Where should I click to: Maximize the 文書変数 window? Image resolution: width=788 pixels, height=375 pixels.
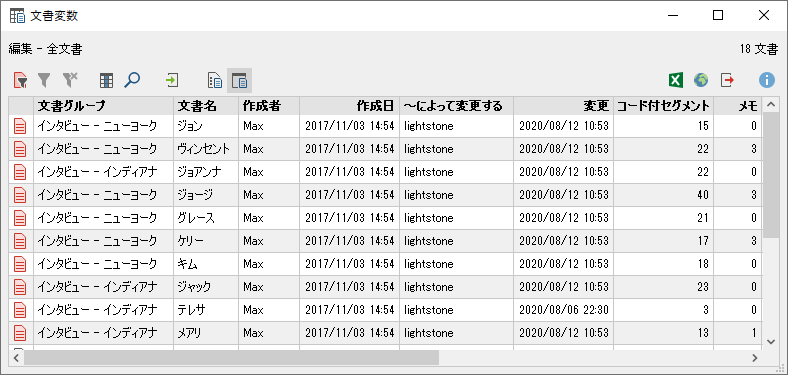(x=718, y=16)
